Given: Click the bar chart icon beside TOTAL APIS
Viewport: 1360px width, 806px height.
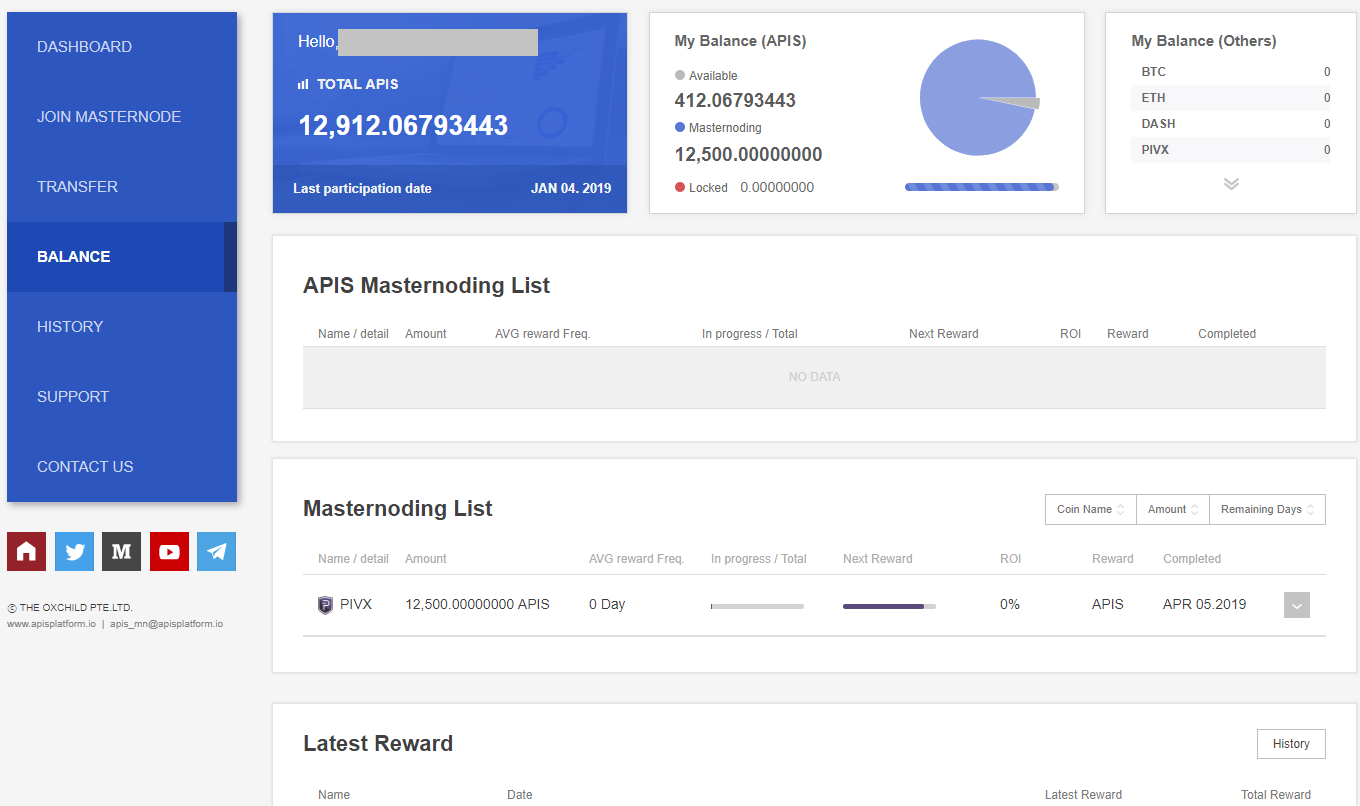Looking at the screenshot, I should tap(303, 85).
